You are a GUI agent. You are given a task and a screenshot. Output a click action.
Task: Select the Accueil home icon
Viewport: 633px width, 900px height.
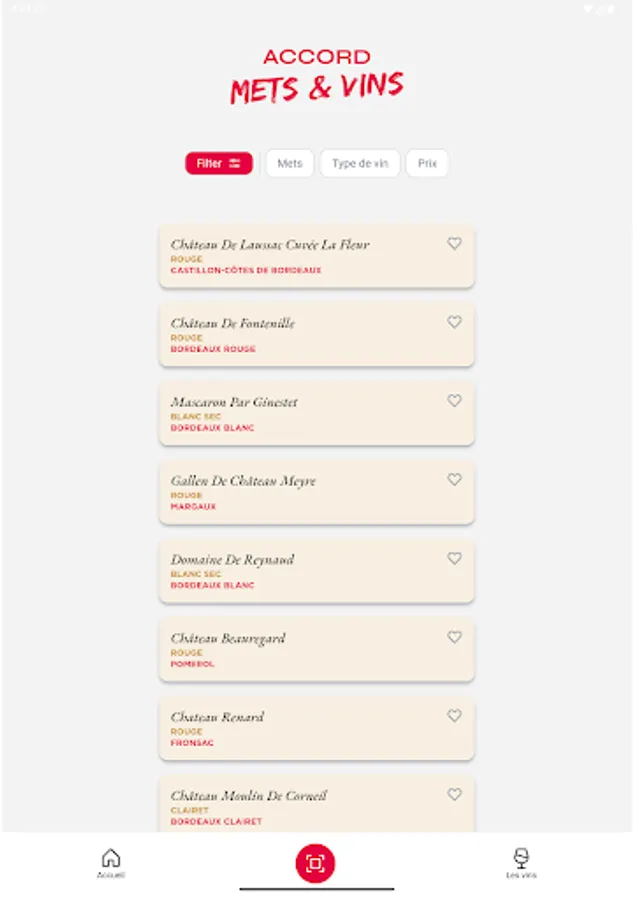point(111,856)
